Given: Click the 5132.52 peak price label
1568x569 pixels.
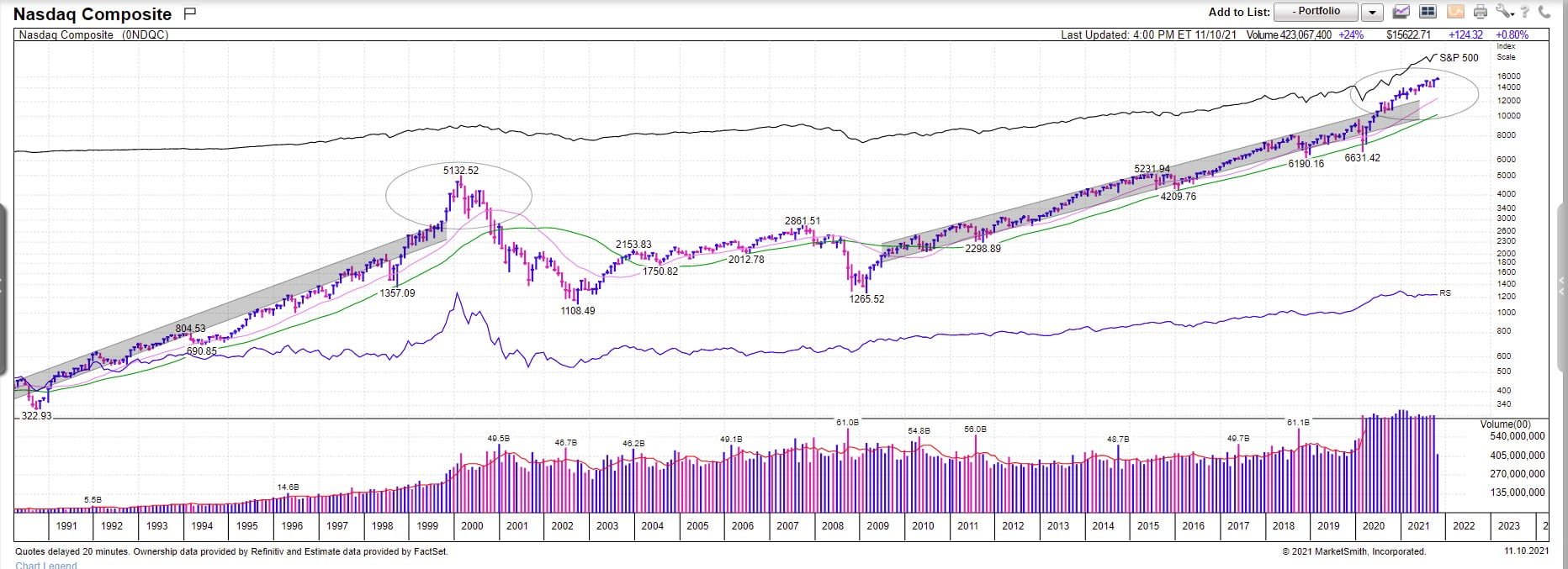Looking at the screenshot, I should pos(461,171).
